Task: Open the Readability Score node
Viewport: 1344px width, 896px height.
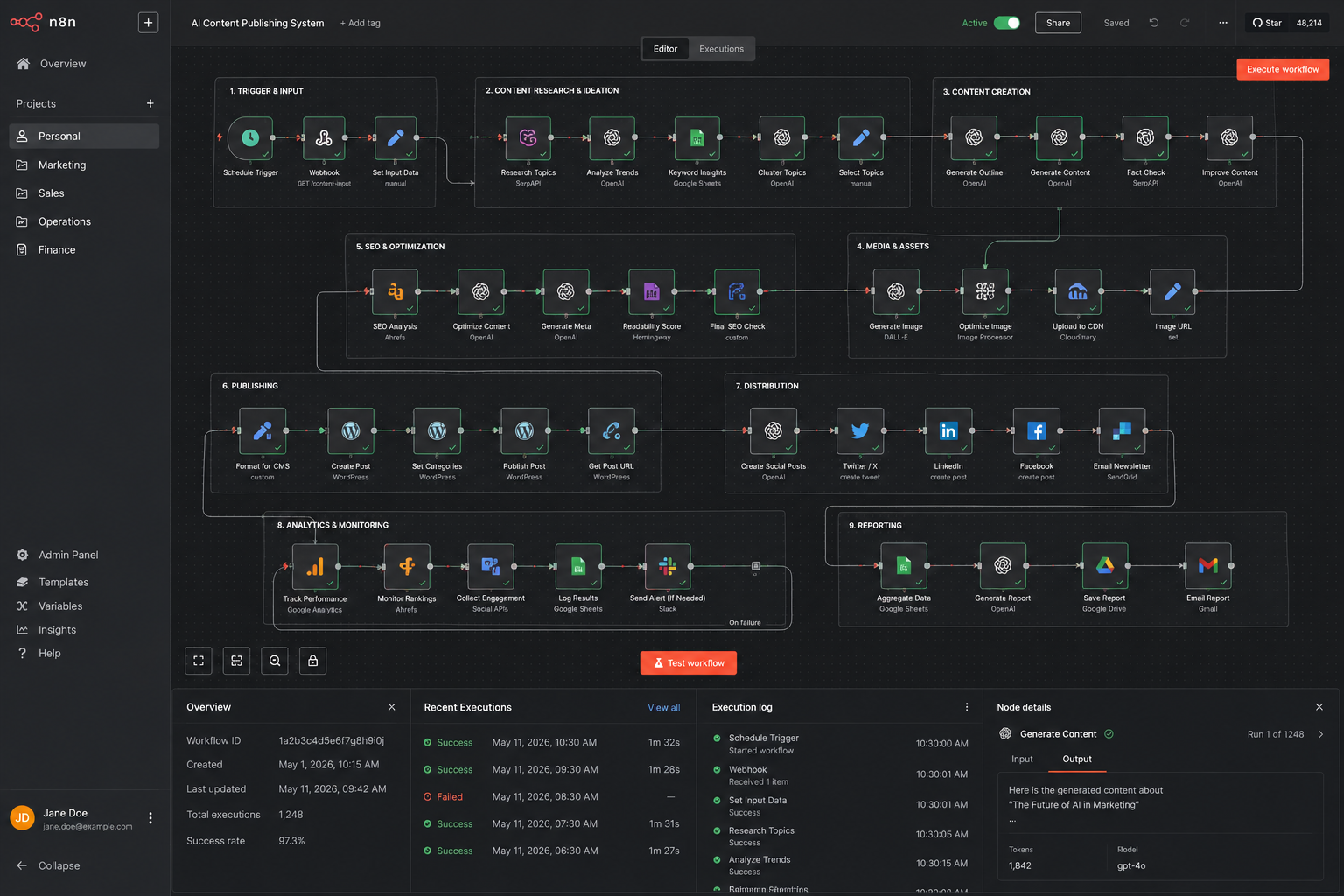Action: [x=652, y=292]
